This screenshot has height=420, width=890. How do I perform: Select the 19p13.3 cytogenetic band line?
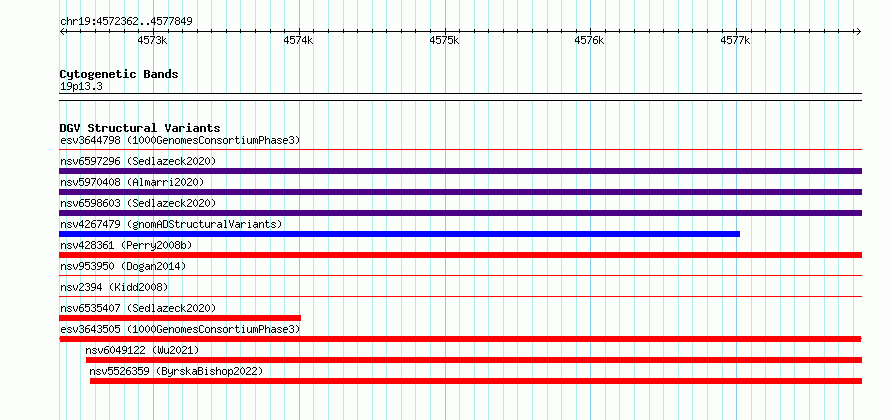point(460,97)
